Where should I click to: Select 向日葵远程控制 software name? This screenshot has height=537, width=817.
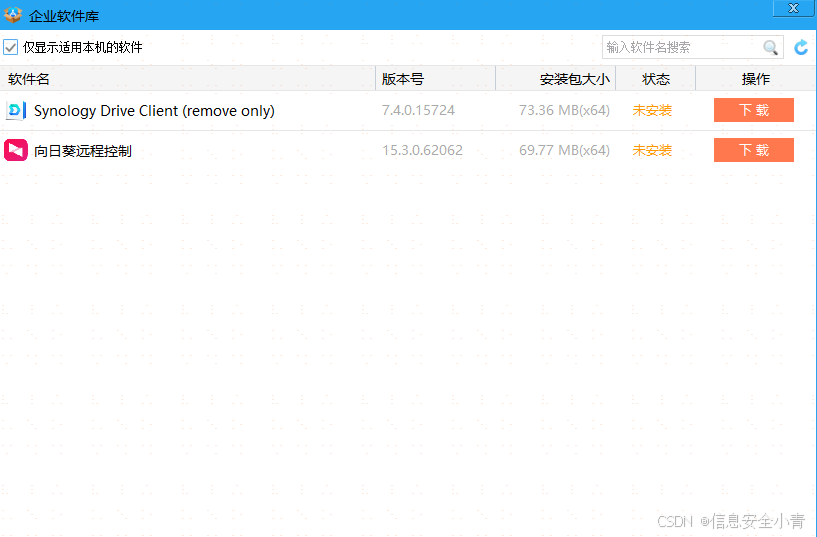click(83, 151)
